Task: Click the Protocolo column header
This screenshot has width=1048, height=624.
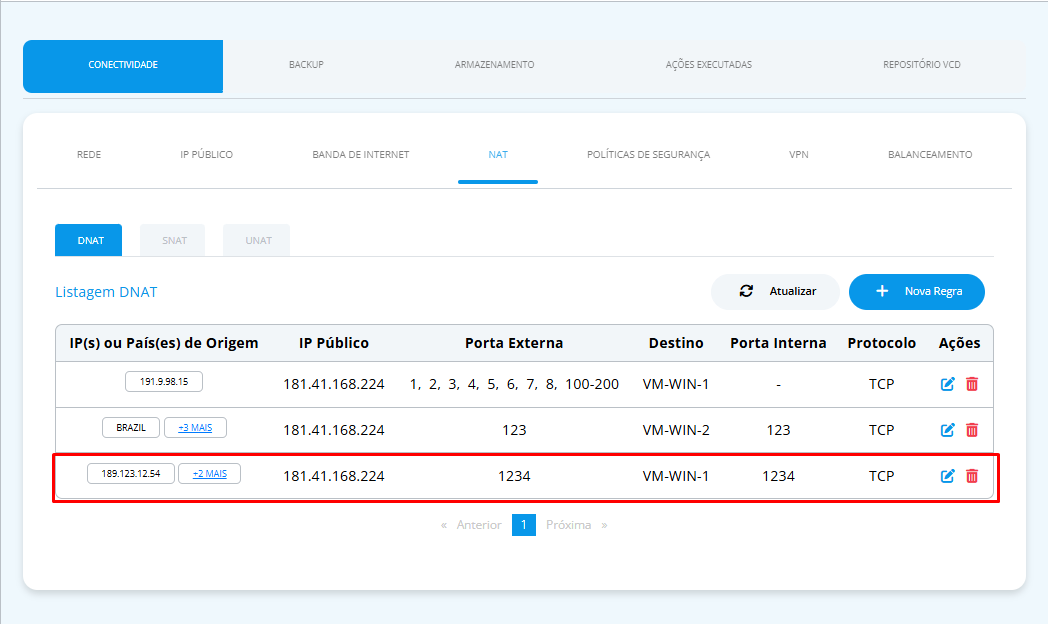Action: 882,343
